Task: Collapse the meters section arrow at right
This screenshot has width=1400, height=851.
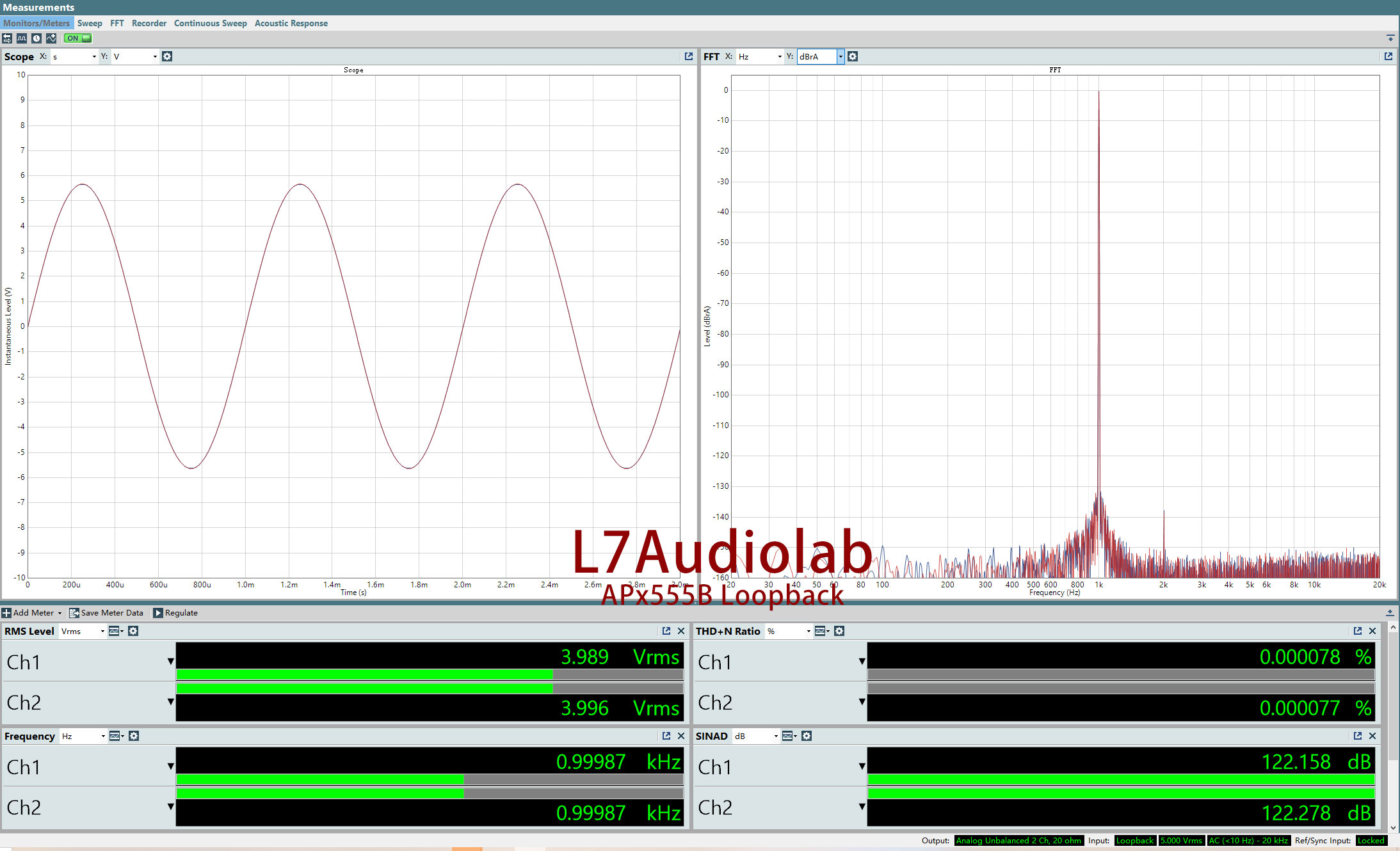Action: [x=1390, y=612]
